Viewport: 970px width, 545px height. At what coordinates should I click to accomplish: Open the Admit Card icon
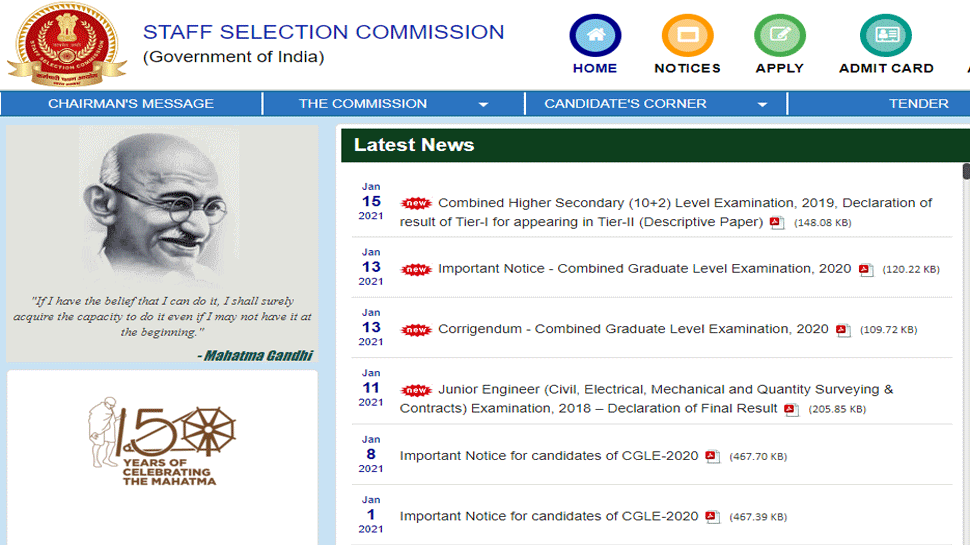pos(886,35)
